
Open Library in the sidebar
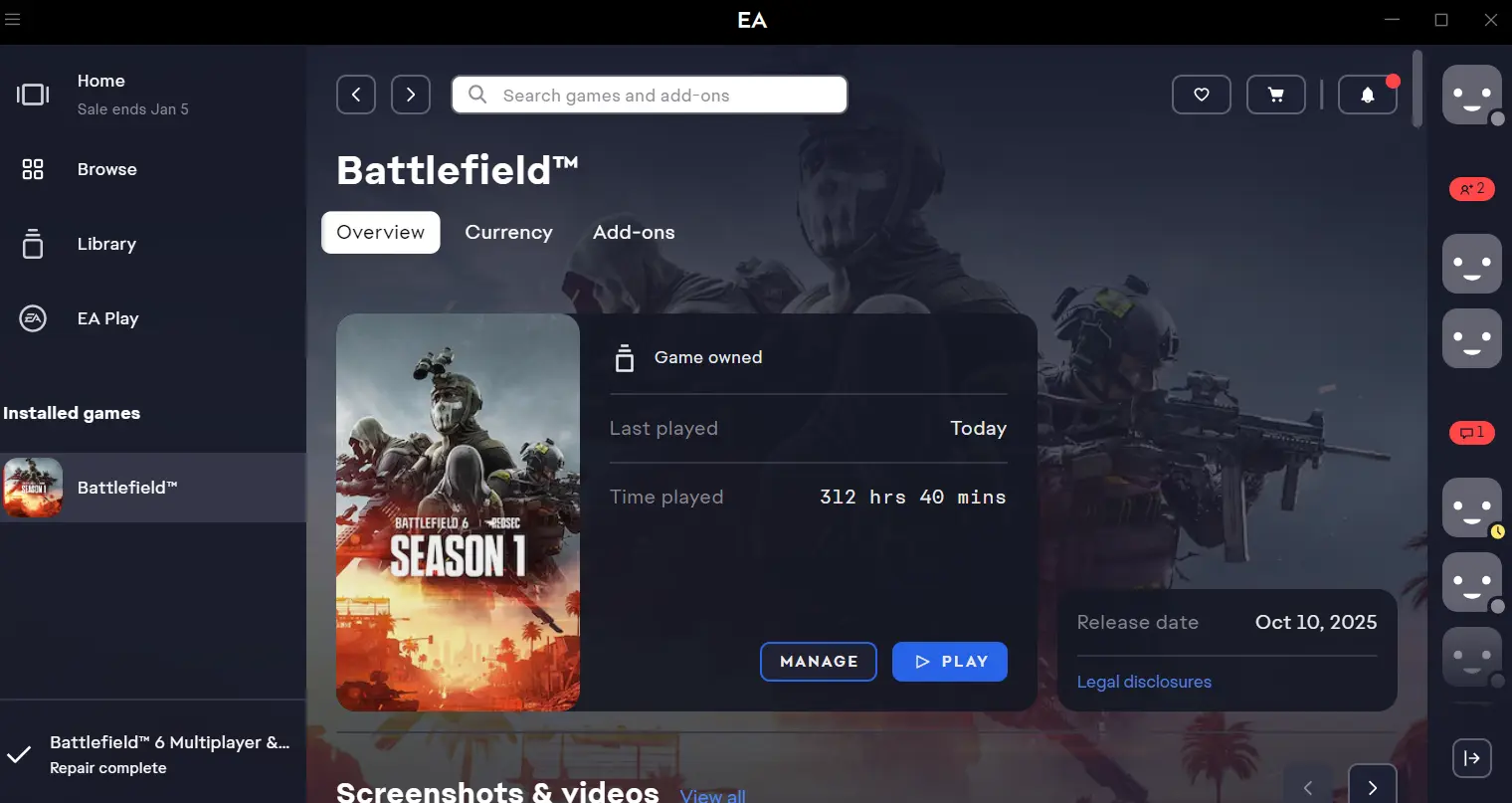coord(106,244)
